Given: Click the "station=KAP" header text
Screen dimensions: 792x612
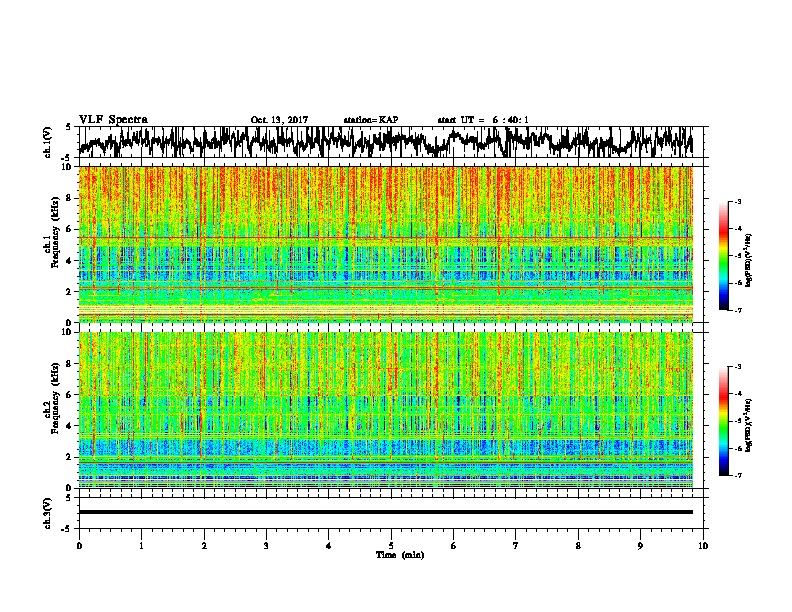Looking at the screenshot, I should tap(371, 120).
